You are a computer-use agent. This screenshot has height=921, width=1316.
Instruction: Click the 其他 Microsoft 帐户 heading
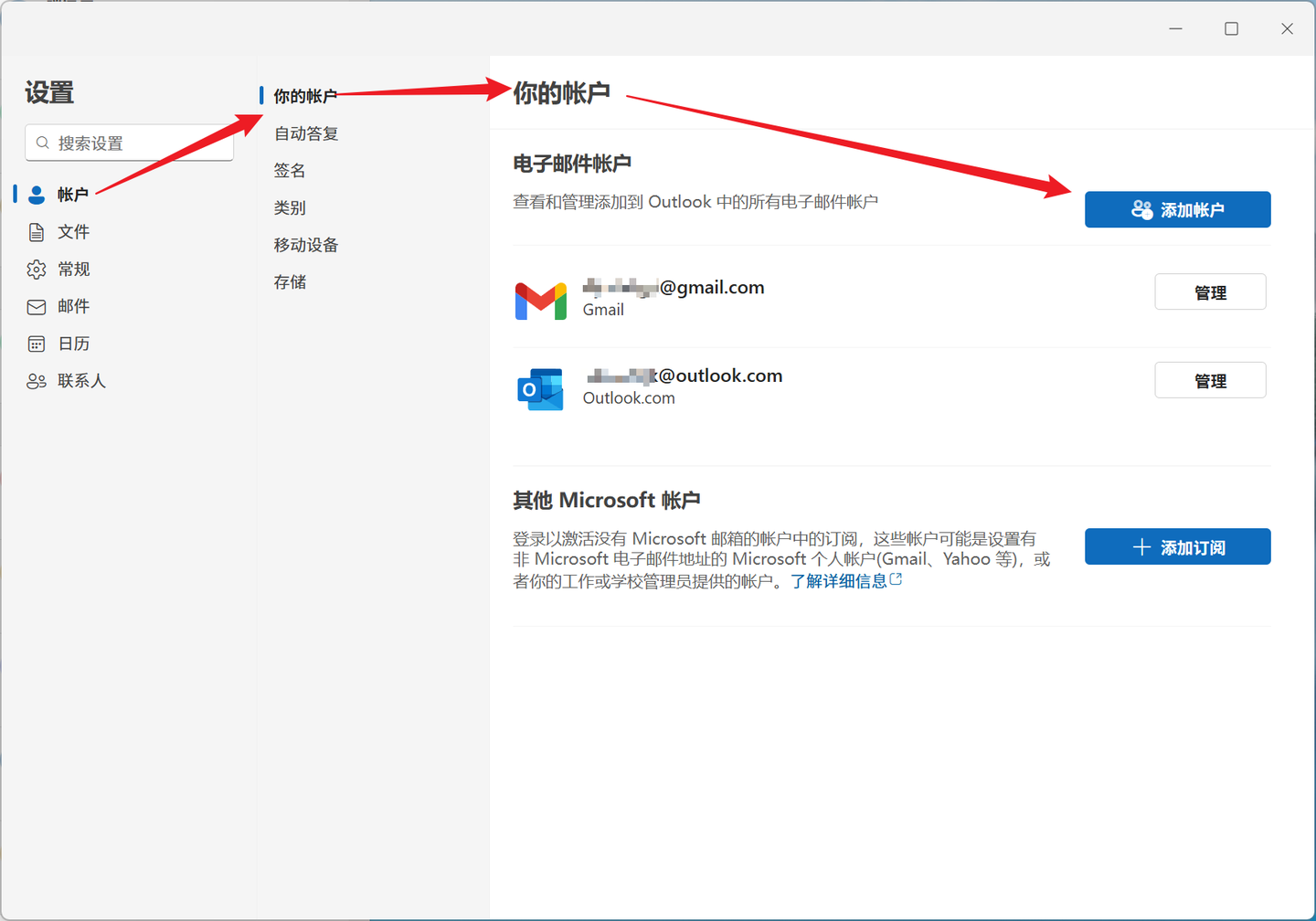(607, 500)
